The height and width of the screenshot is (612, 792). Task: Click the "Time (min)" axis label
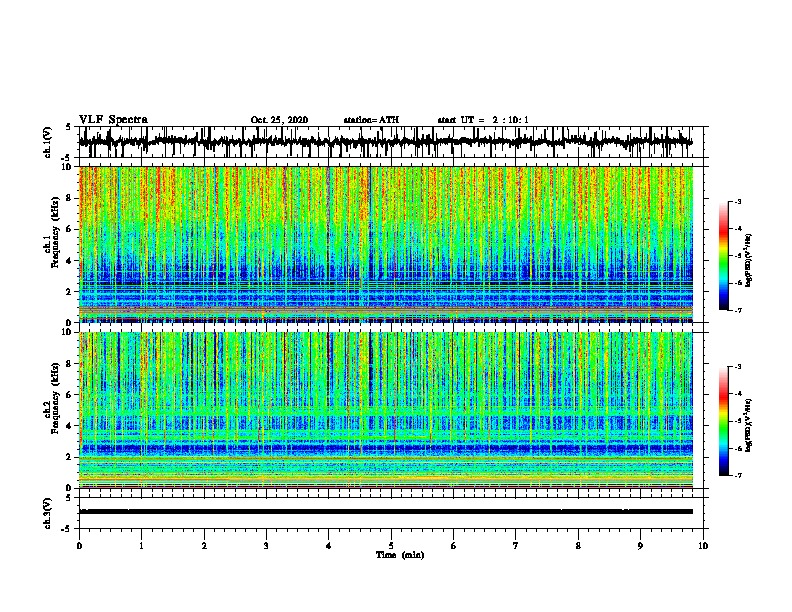[x=400, y=555]
